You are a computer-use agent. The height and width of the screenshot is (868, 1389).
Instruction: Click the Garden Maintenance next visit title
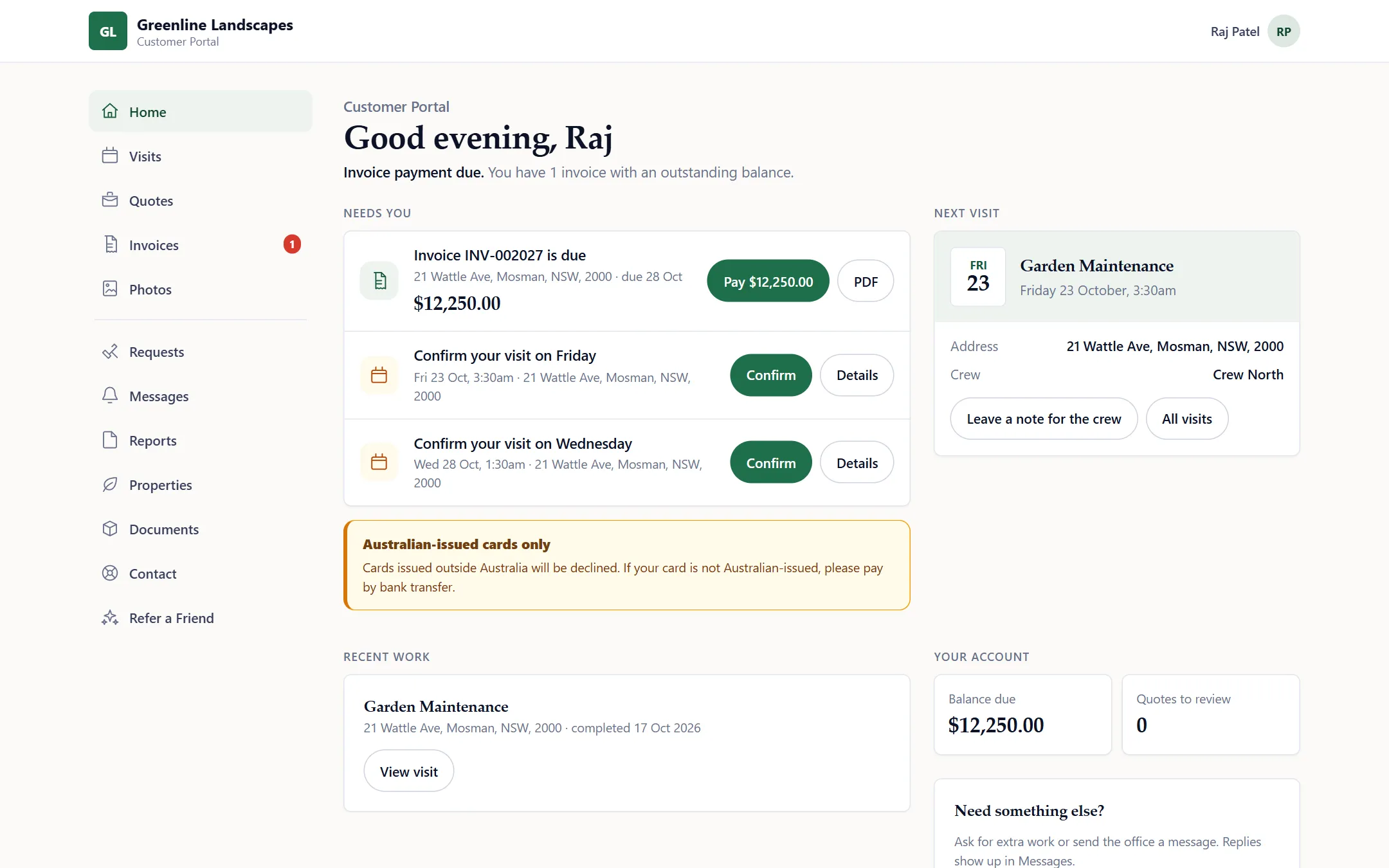[1096, 266]
